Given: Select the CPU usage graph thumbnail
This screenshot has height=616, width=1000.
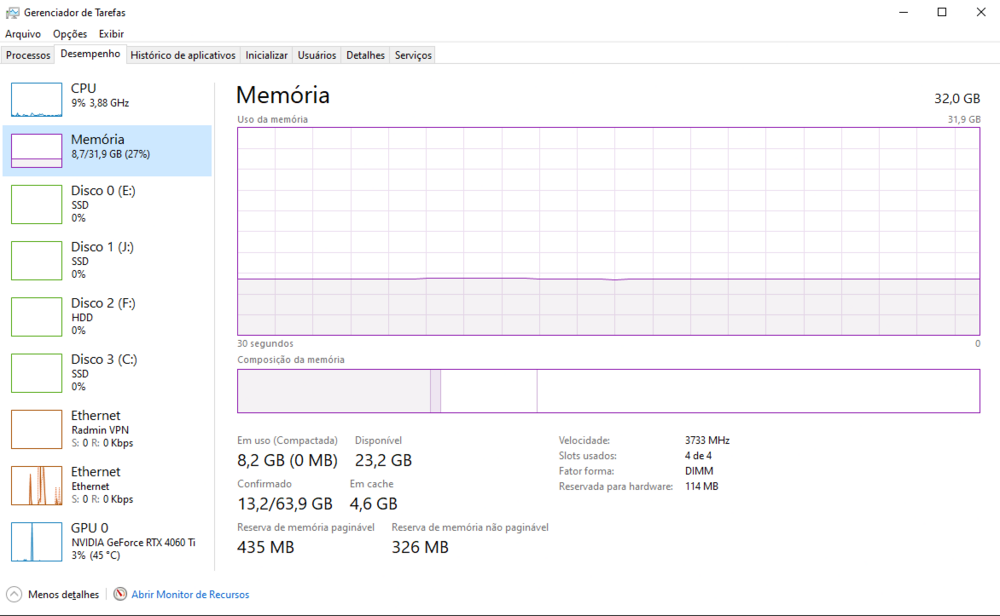Looking at the screenshot, I should click(36, 99).
